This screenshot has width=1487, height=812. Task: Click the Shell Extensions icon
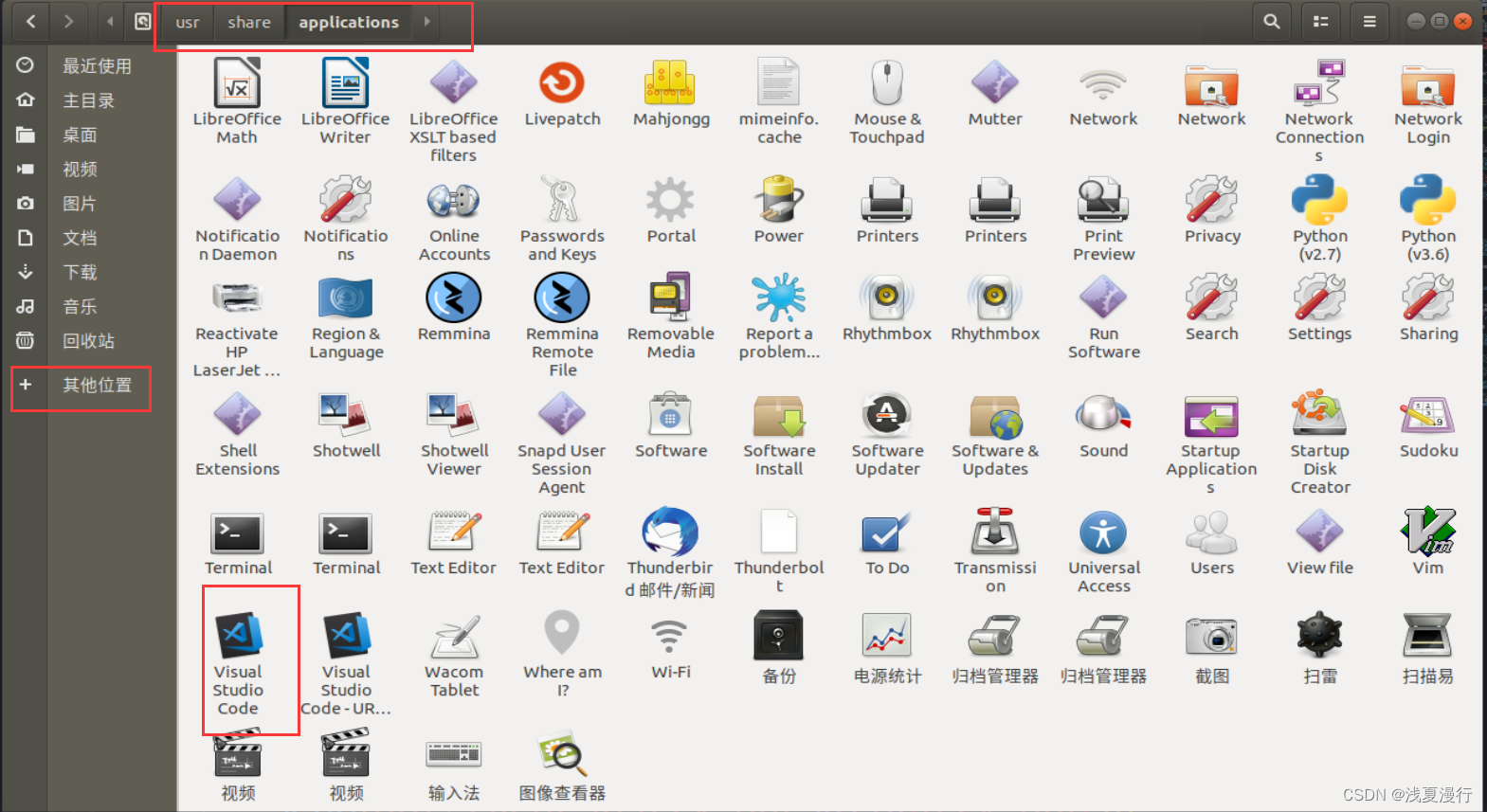[x=237, y=415]
